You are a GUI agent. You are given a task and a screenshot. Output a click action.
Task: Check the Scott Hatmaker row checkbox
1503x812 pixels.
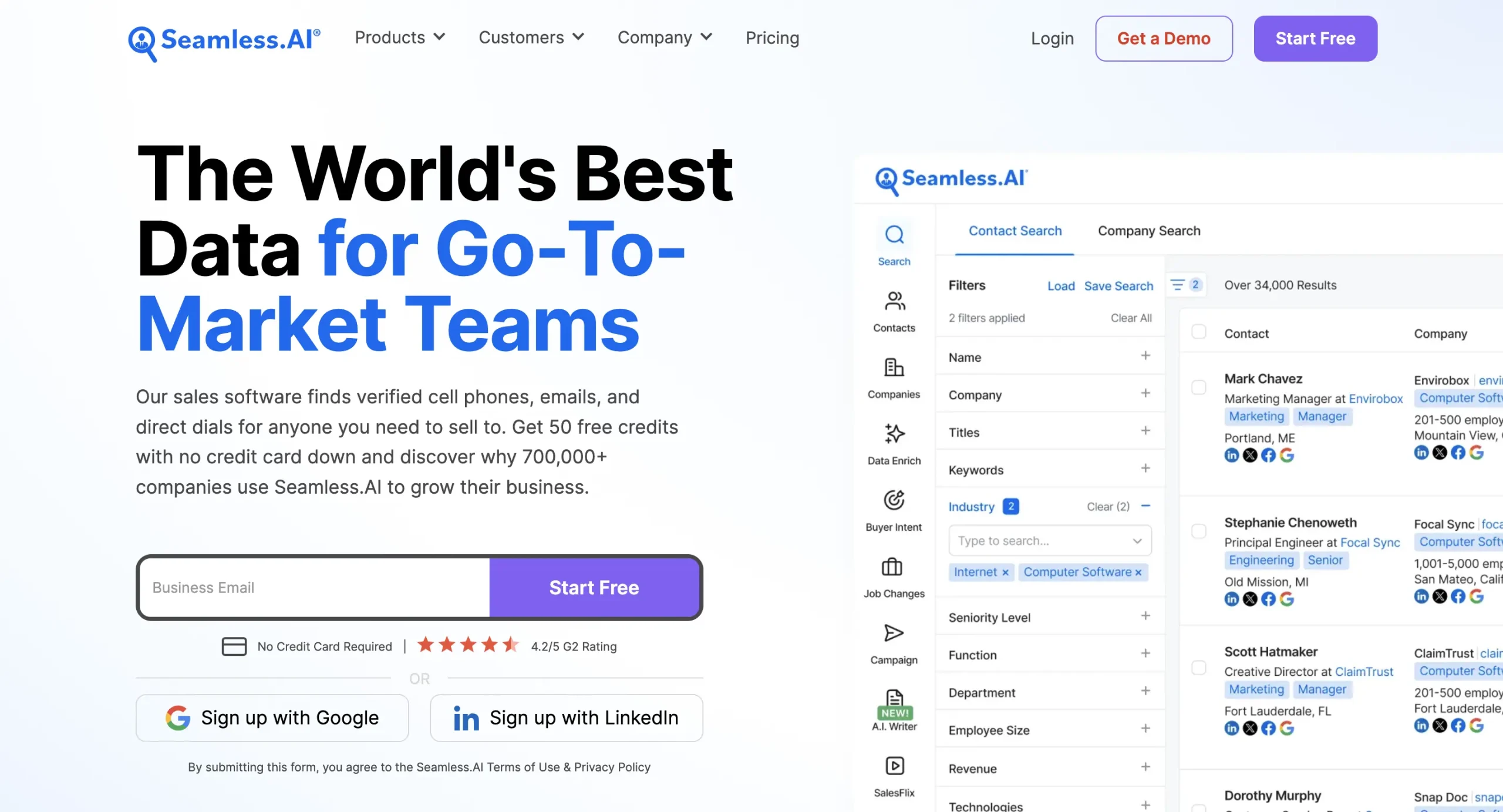pyautogui.click(x=1199, y=668)
